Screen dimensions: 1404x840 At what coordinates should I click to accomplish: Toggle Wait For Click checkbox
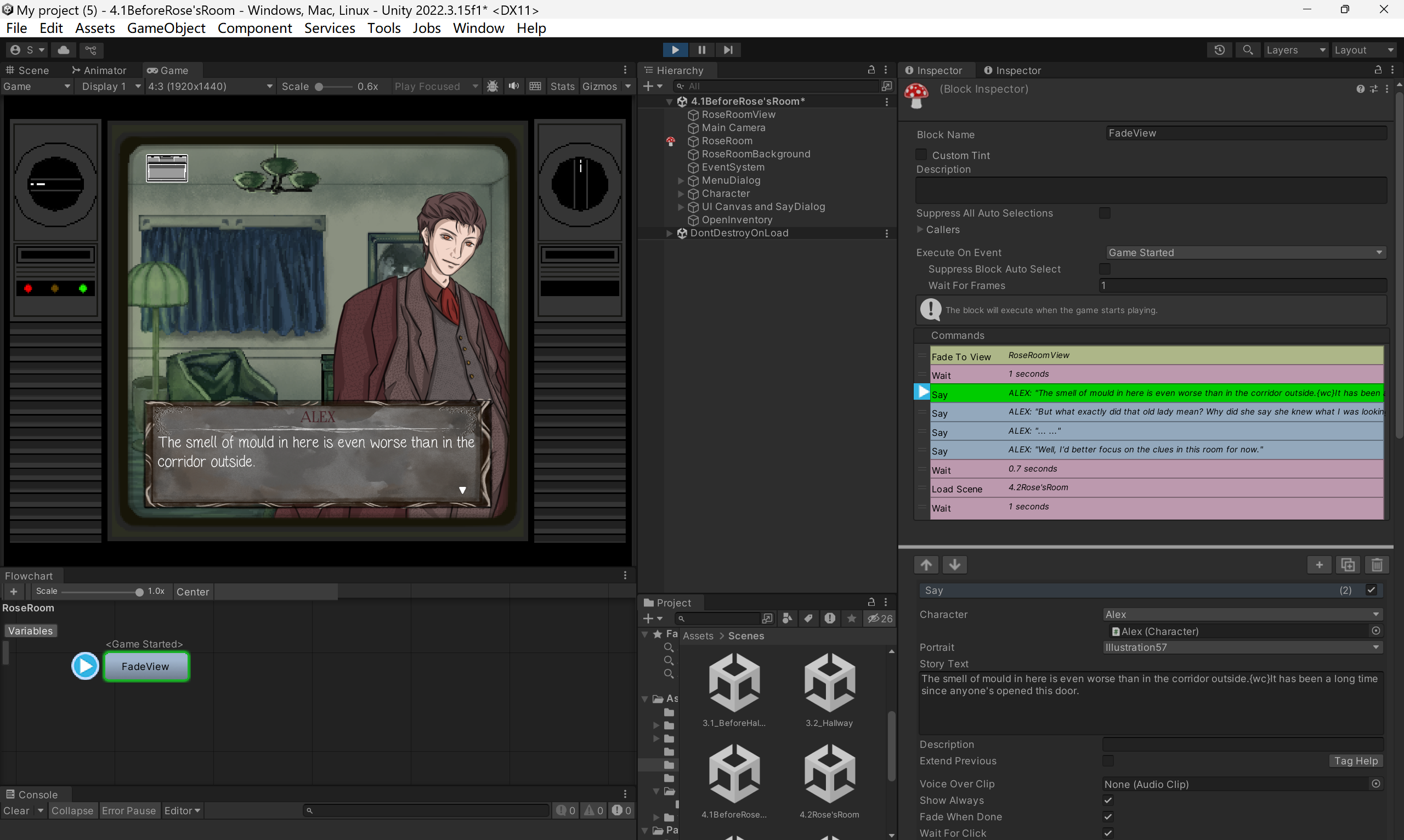tap(1108, 833)
